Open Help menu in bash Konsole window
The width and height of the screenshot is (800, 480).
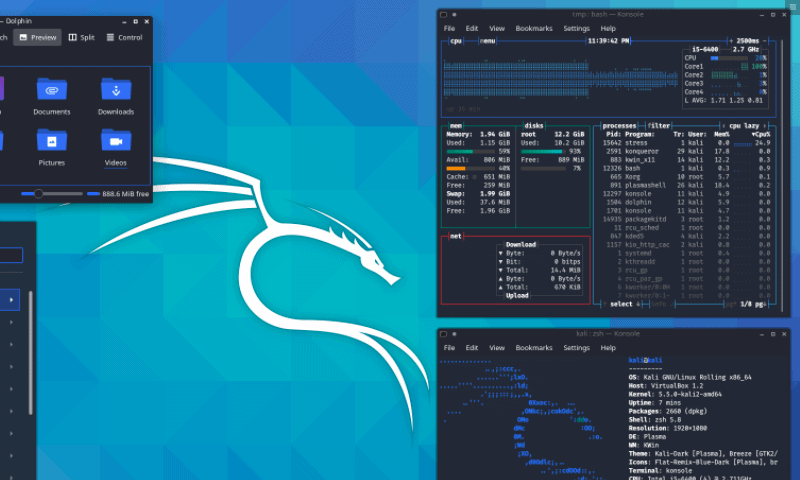[608, 29]
